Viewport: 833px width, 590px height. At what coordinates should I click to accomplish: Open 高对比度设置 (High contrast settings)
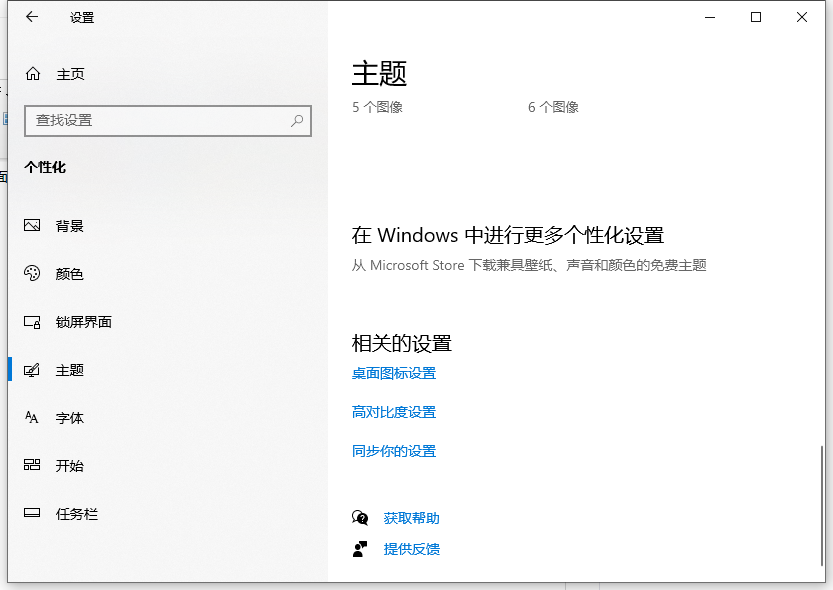tap(392, 412)
